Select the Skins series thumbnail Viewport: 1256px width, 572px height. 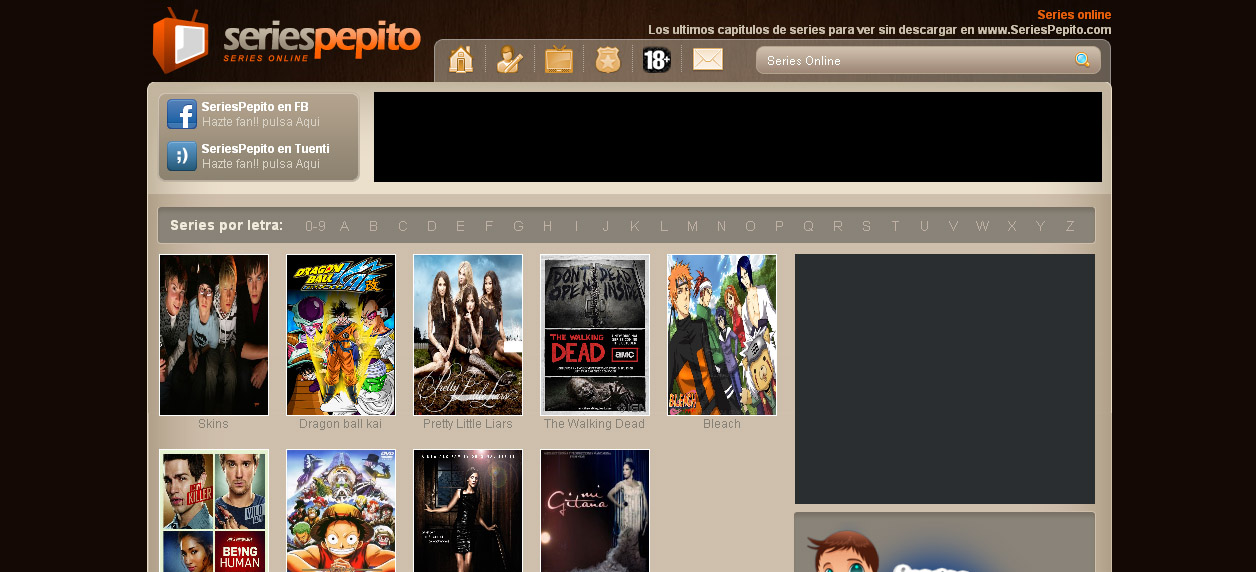point(214,334)
